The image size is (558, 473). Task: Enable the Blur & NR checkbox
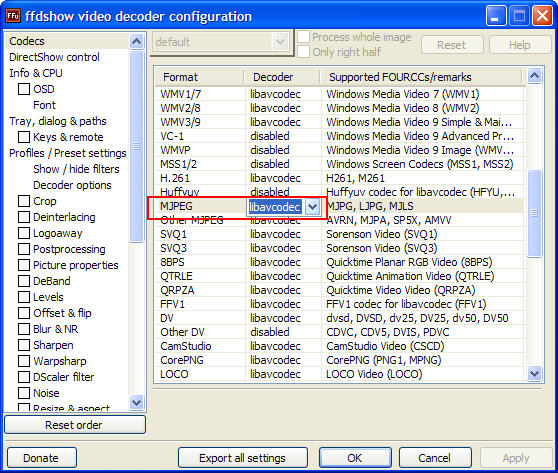24,329
